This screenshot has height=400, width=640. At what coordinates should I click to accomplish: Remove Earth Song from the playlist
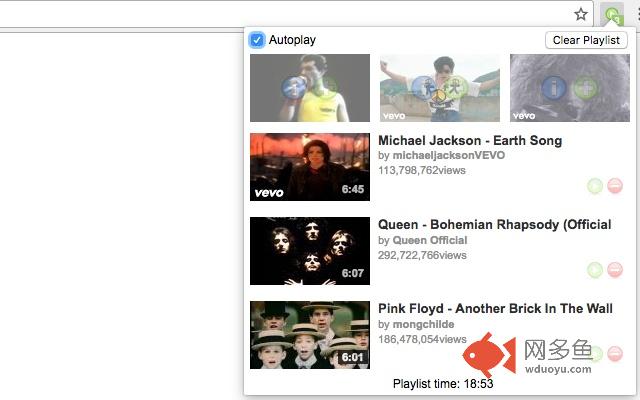point(615,186)
